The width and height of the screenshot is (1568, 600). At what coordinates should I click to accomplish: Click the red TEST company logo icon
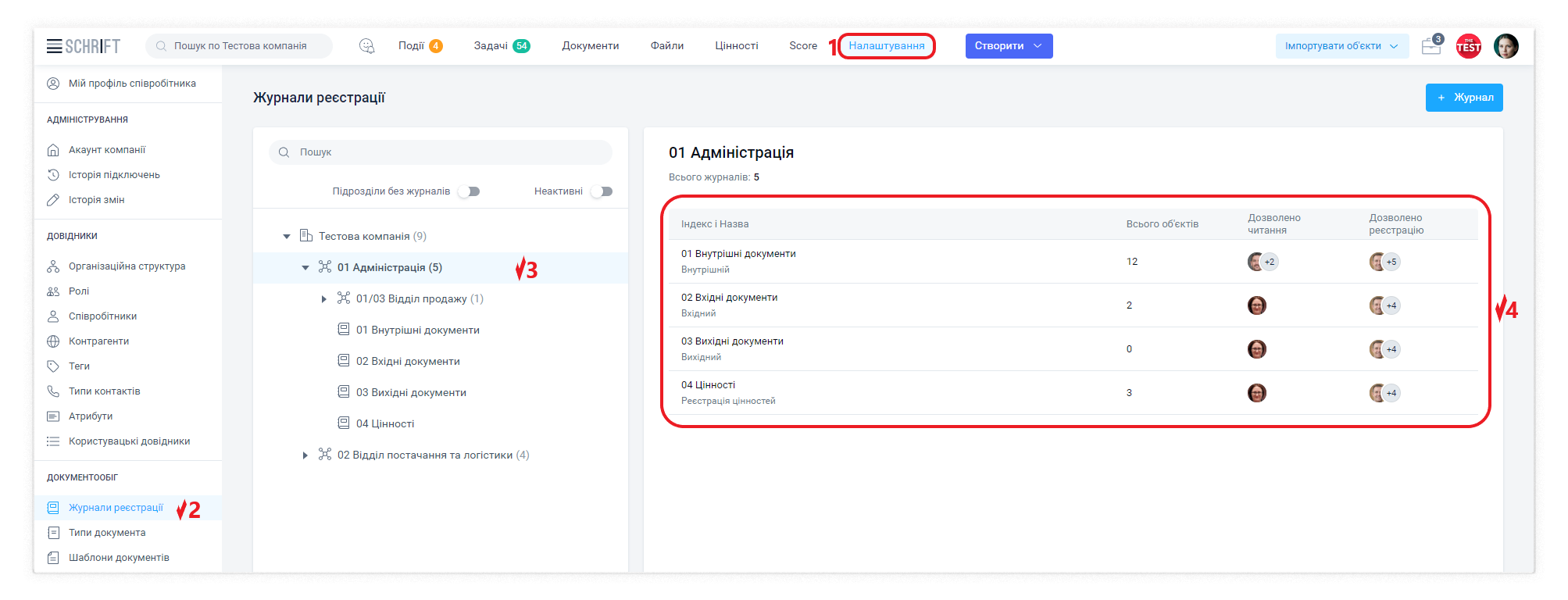(x=1468, y=46)
